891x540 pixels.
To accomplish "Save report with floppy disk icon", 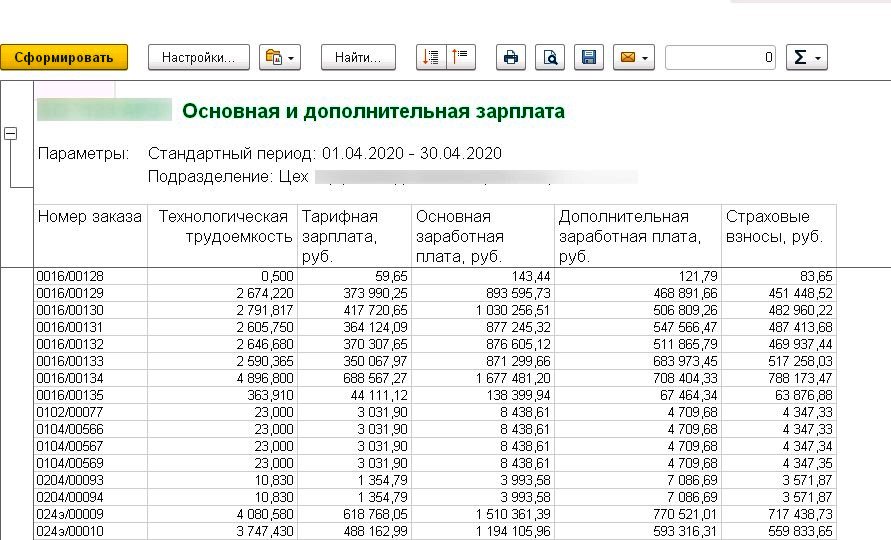I will click(x=589, y=57).
